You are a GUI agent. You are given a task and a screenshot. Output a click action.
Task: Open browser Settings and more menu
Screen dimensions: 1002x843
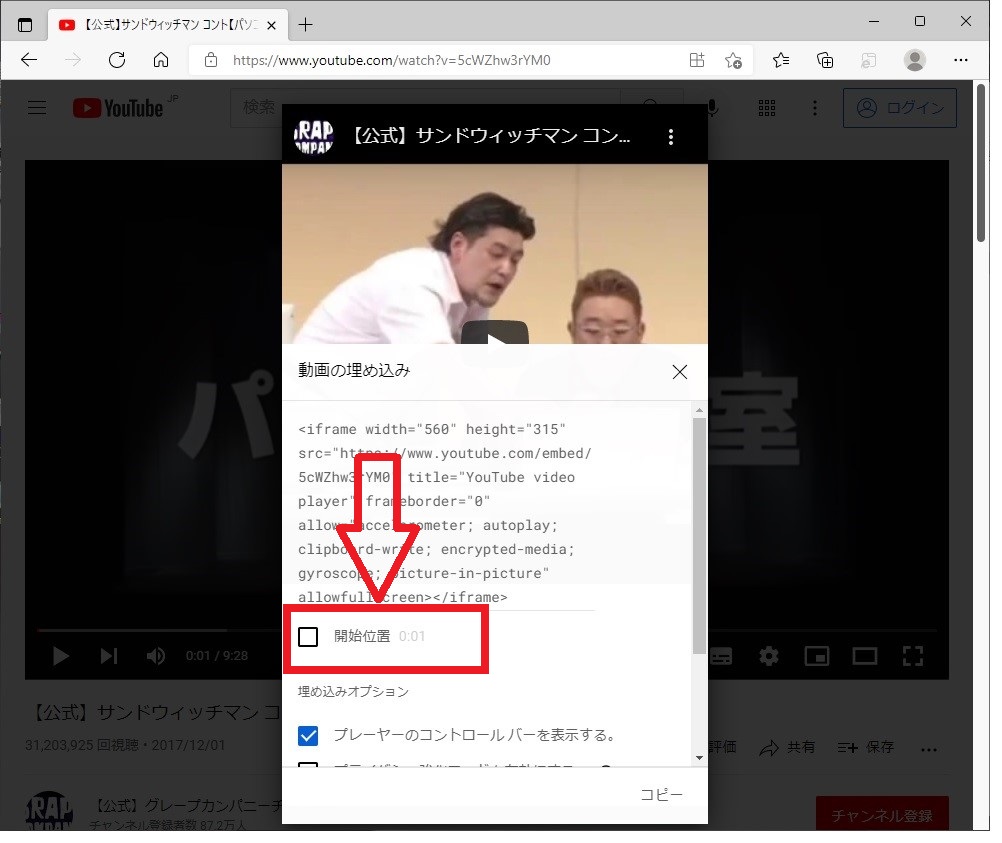(x=960, y=61)
